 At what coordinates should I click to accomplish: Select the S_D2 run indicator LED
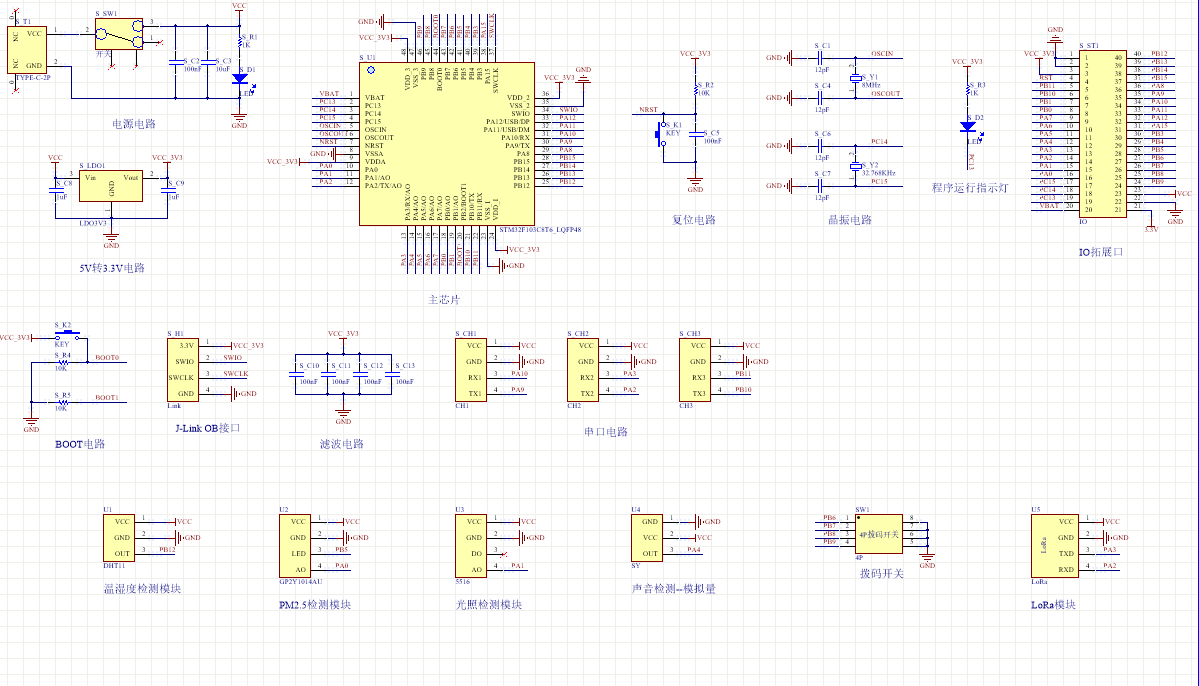968,127
